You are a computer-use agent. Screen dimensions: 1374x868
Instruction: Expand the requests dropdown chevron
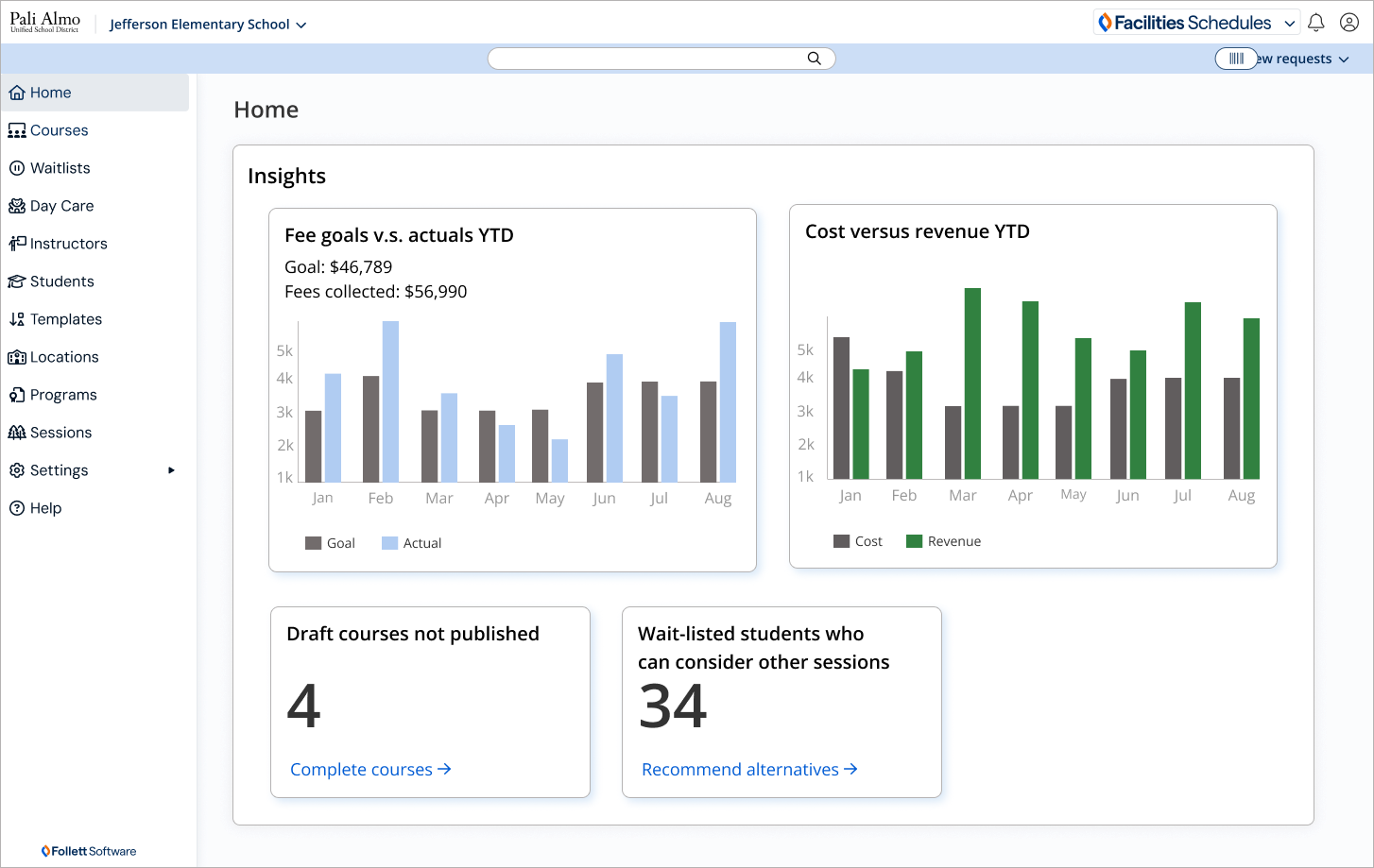point(1344,60)
